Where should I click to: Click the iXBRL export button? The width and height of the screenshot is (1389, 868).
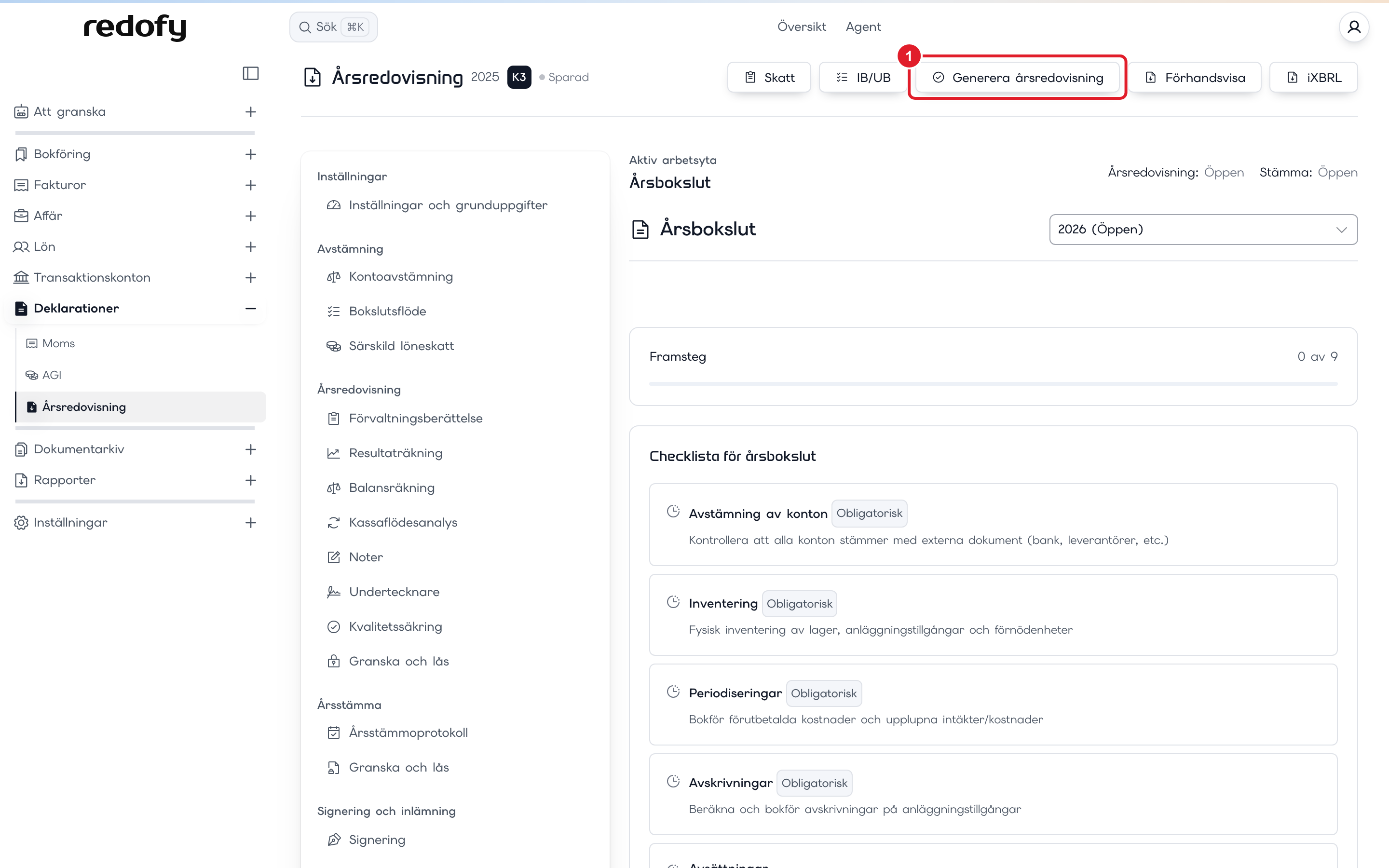point(1313,78)
